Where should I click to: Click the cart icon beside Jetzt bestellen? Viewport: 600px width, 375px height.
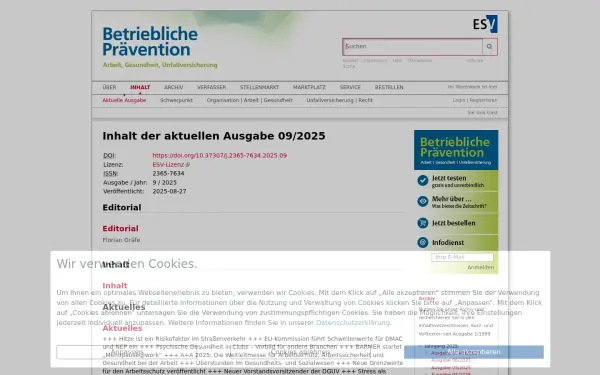tap(422, 223)
